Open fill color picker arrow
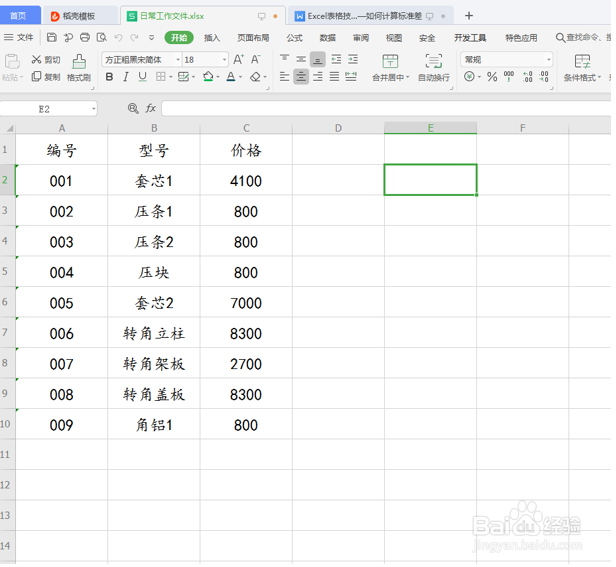616x567 pixels. click(217, 77)
